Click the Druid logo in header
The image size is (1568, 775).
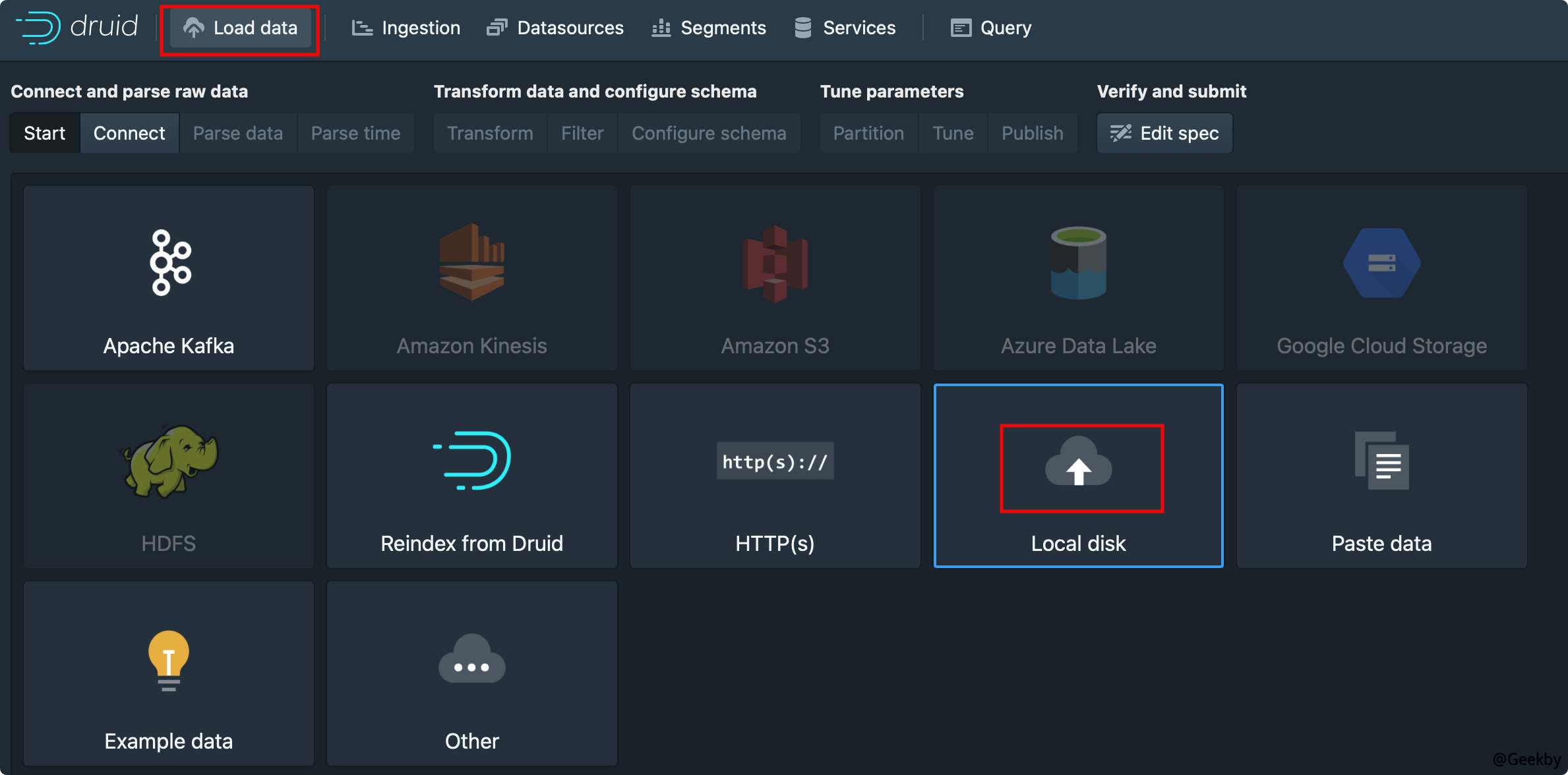point(77,28)
